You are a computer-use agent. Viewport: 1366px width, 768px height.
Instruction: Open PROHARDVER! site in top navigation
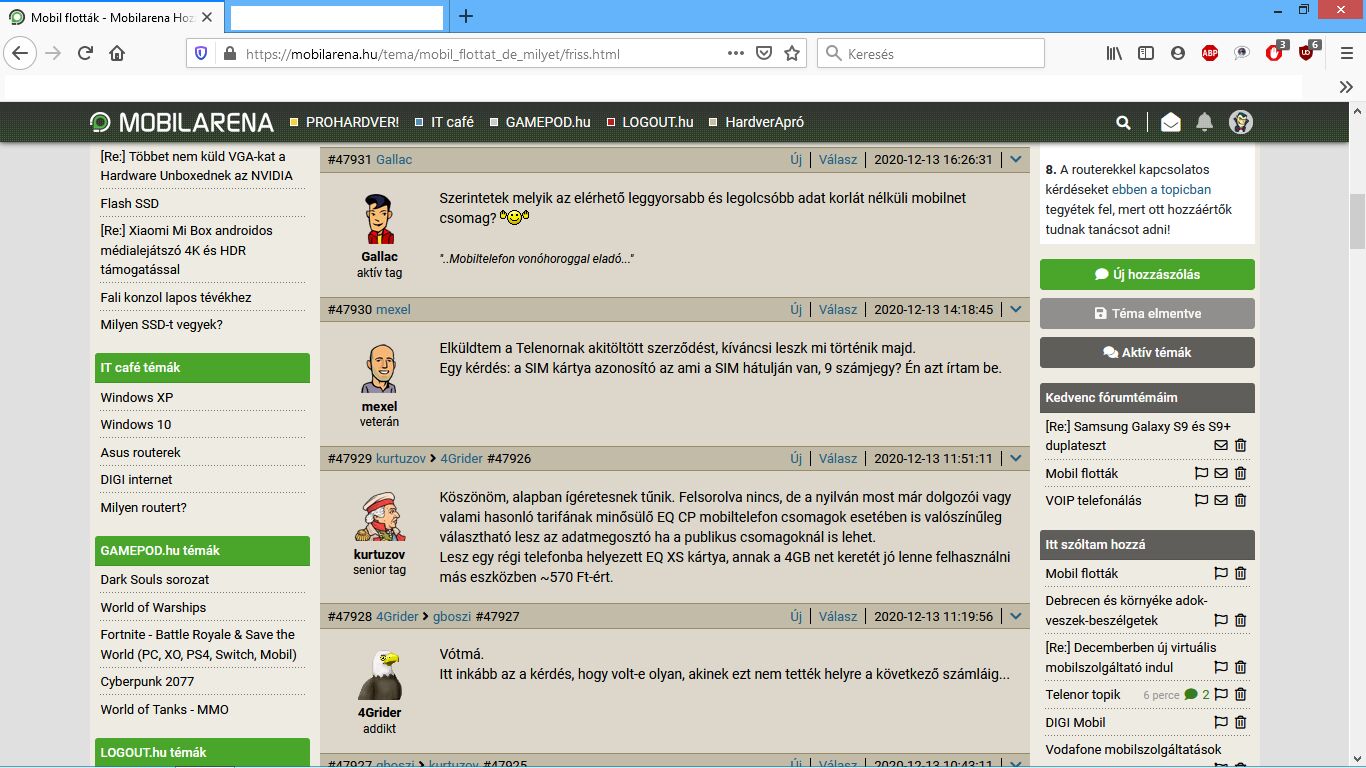(352, 122)
